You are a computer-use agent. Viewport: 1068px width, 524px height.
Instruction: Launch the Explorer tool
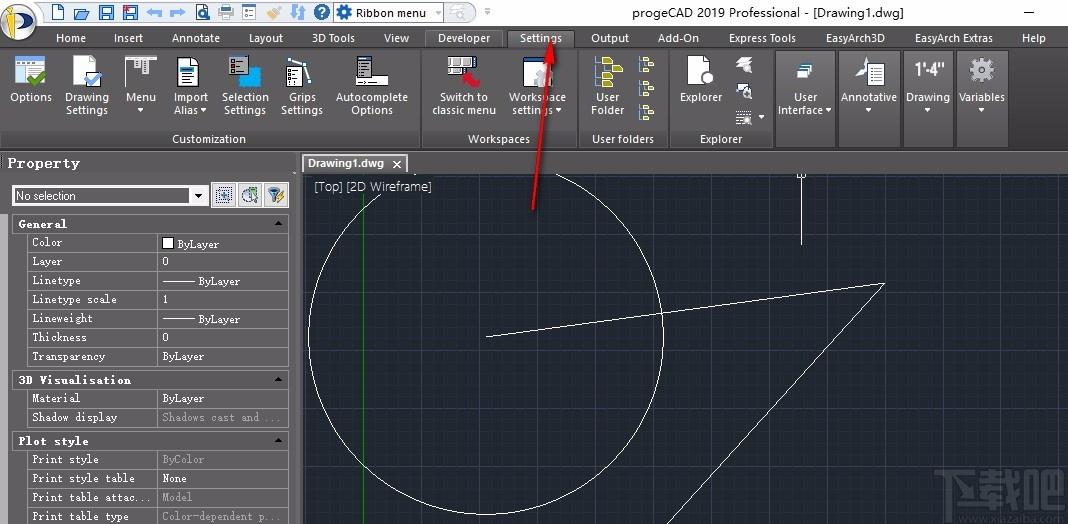coord(701,80)
